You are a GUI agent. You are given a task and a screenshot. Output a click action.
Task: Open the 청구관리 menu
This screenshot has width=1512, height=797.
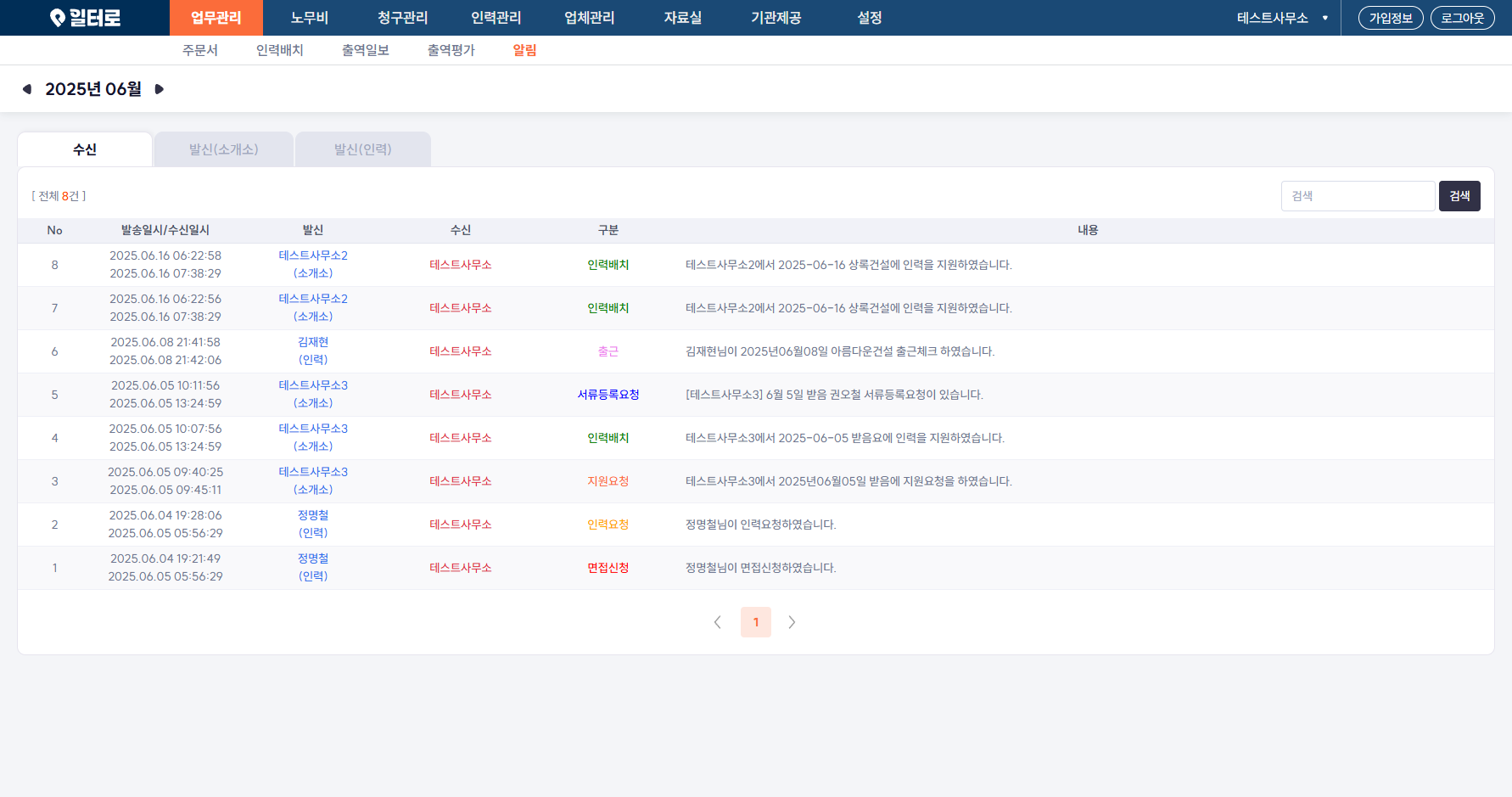pos(403,18)
